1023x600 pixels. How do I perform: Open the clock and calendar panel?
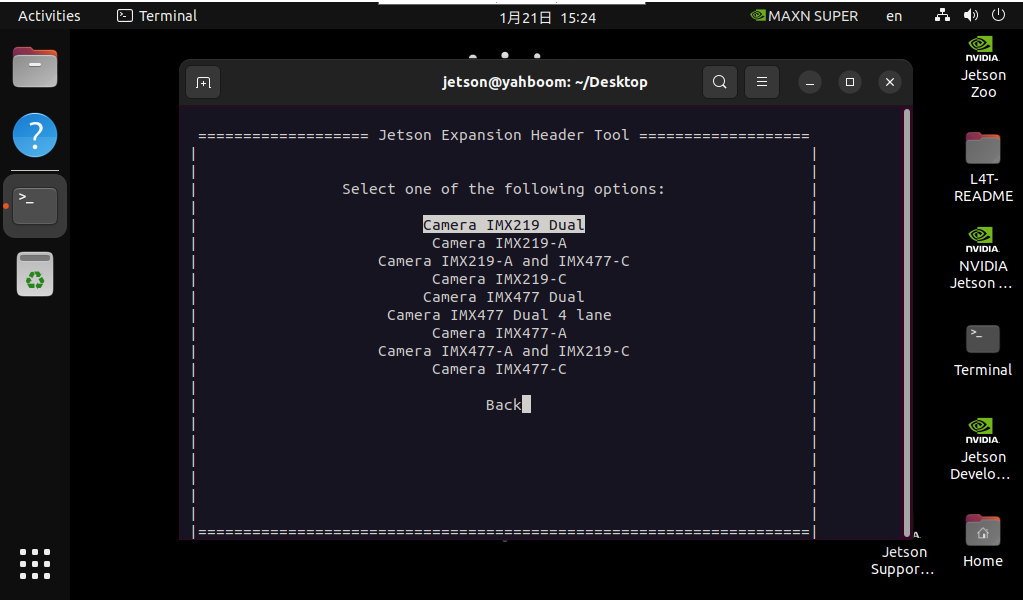click(547, 18)
